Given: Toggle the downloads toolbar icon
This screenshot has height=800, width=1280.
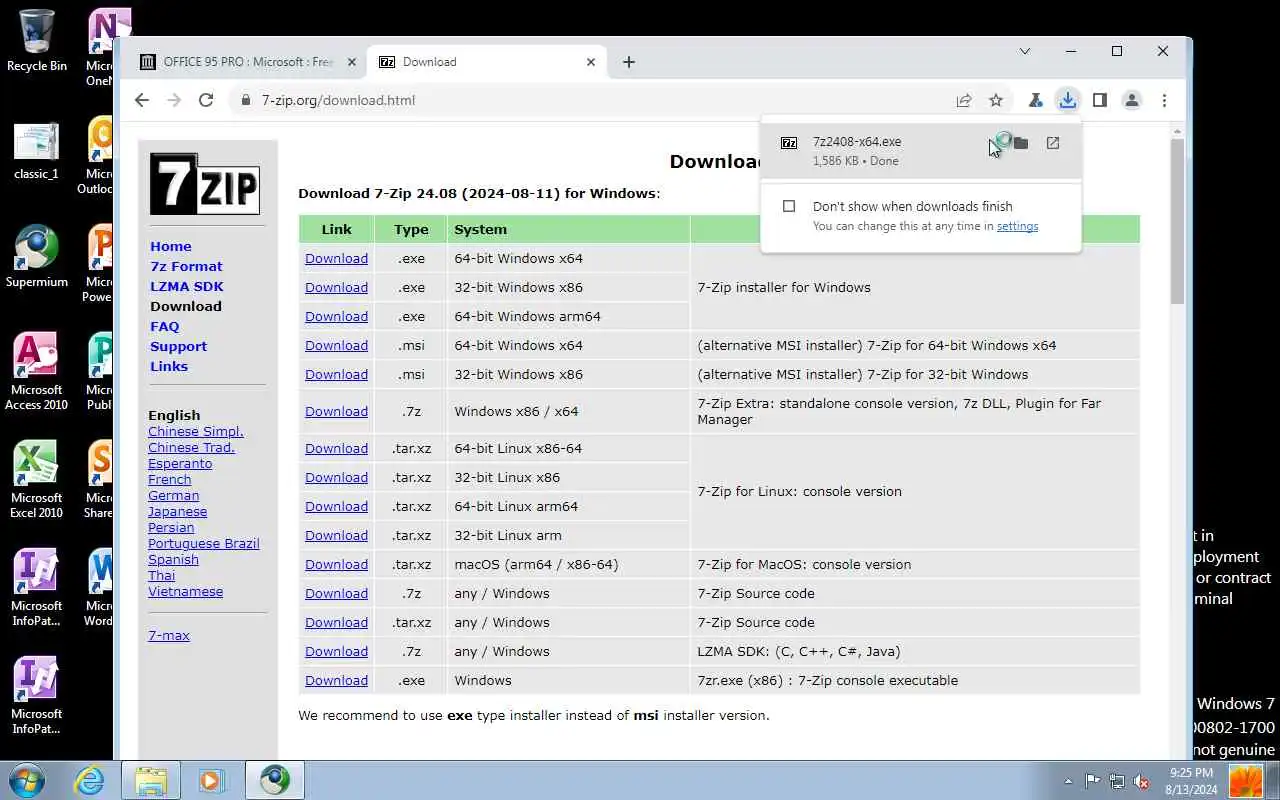Looking at the screenshot, I should pyautogui.click(x=1068, y=100).
